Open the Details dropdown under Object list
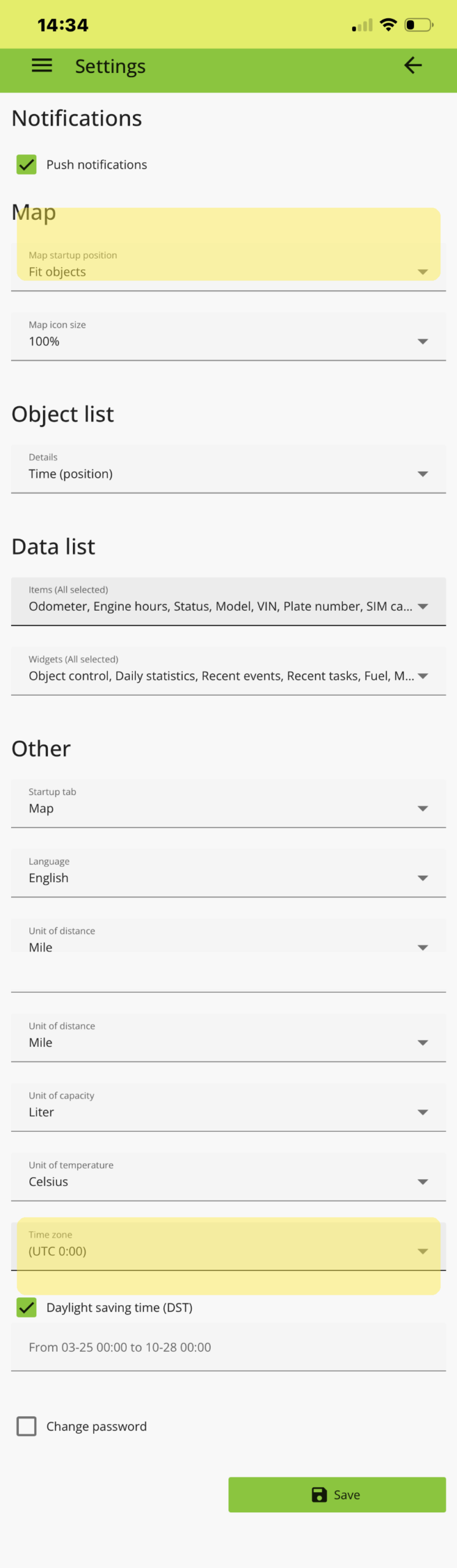 point(423,473)
